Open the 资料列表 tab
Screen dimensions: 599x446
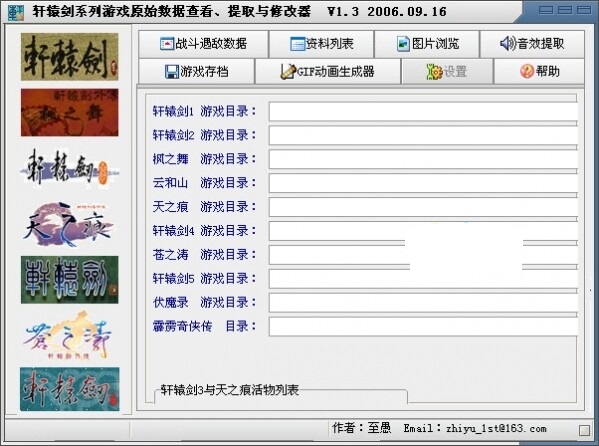click(321, 44)
